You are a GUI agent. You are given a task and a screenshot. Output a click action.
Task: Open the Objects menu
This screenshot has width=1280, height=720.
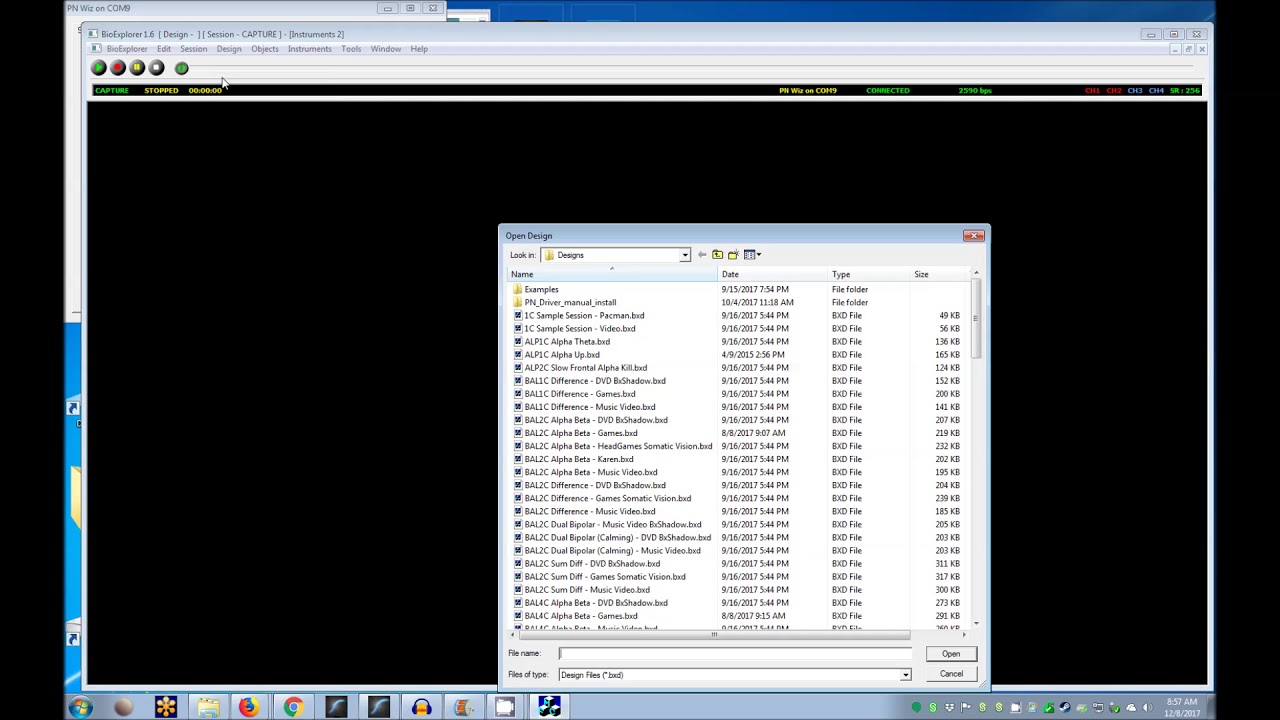(x=265, y=49)
